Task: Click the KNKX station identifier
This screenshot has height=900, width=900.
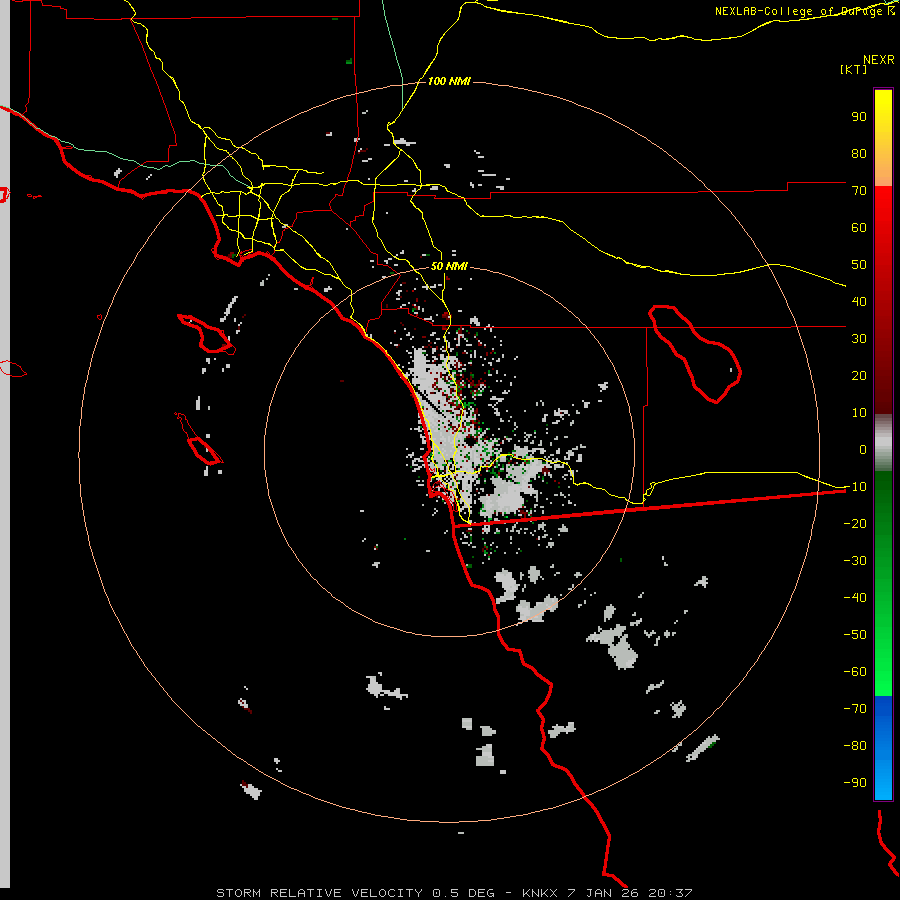Action: point(540,893)
